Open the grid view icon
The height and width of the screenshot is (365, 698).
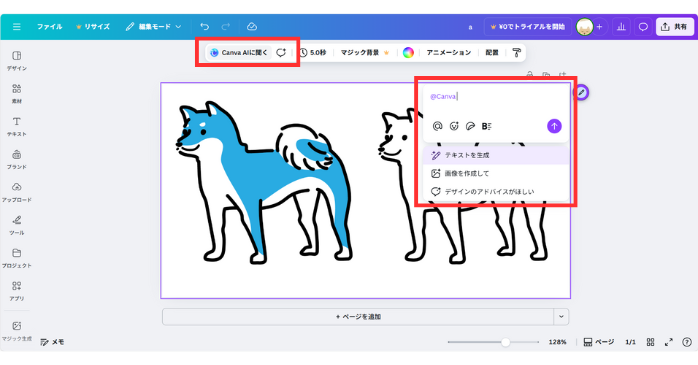click(650, 342)
